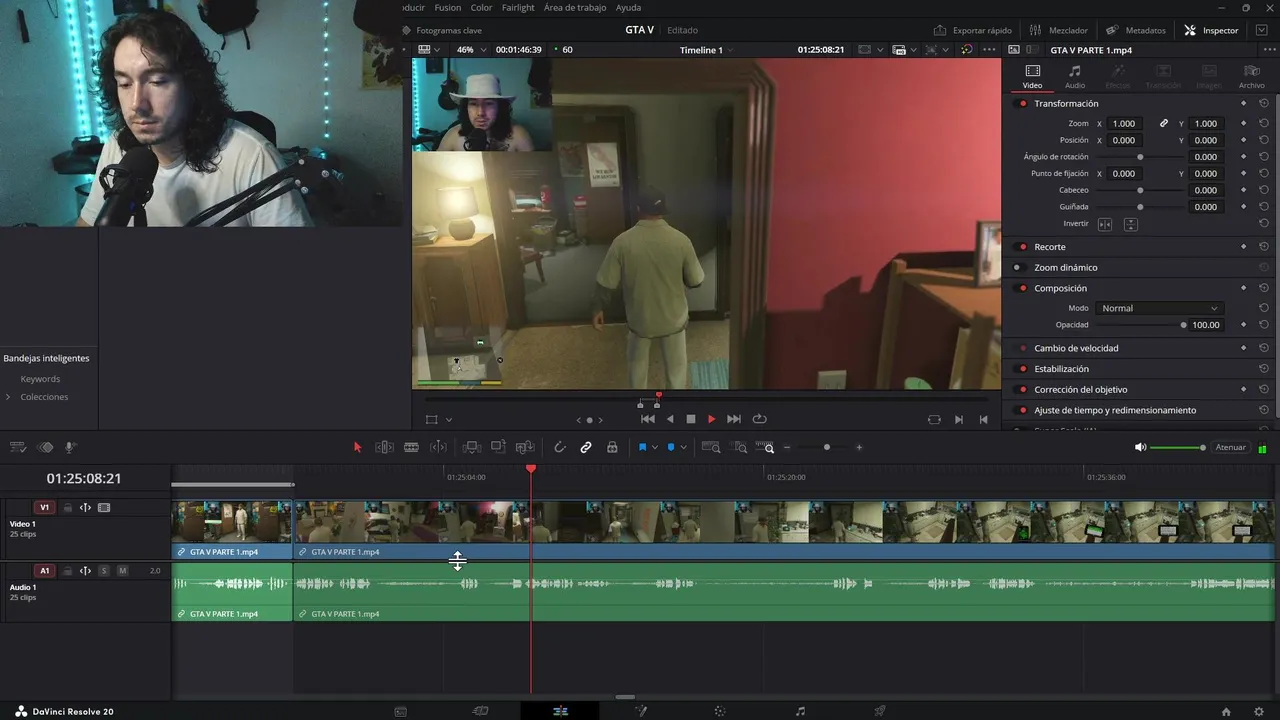This screenshot has width=1280, height=720.
Task: Expand the Cambio de velocidad section
Action: tap(1076, 348)
